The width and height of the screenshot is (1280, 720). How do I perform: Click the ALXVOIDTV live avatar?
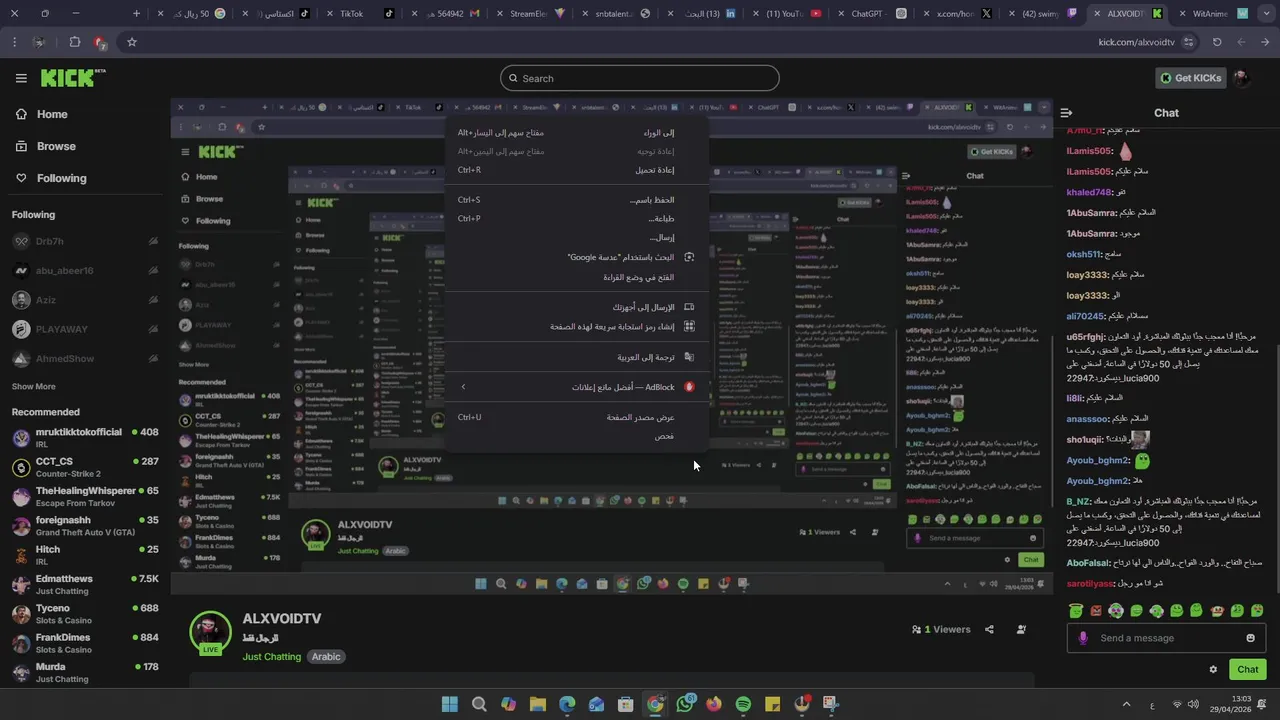(210, 632)
